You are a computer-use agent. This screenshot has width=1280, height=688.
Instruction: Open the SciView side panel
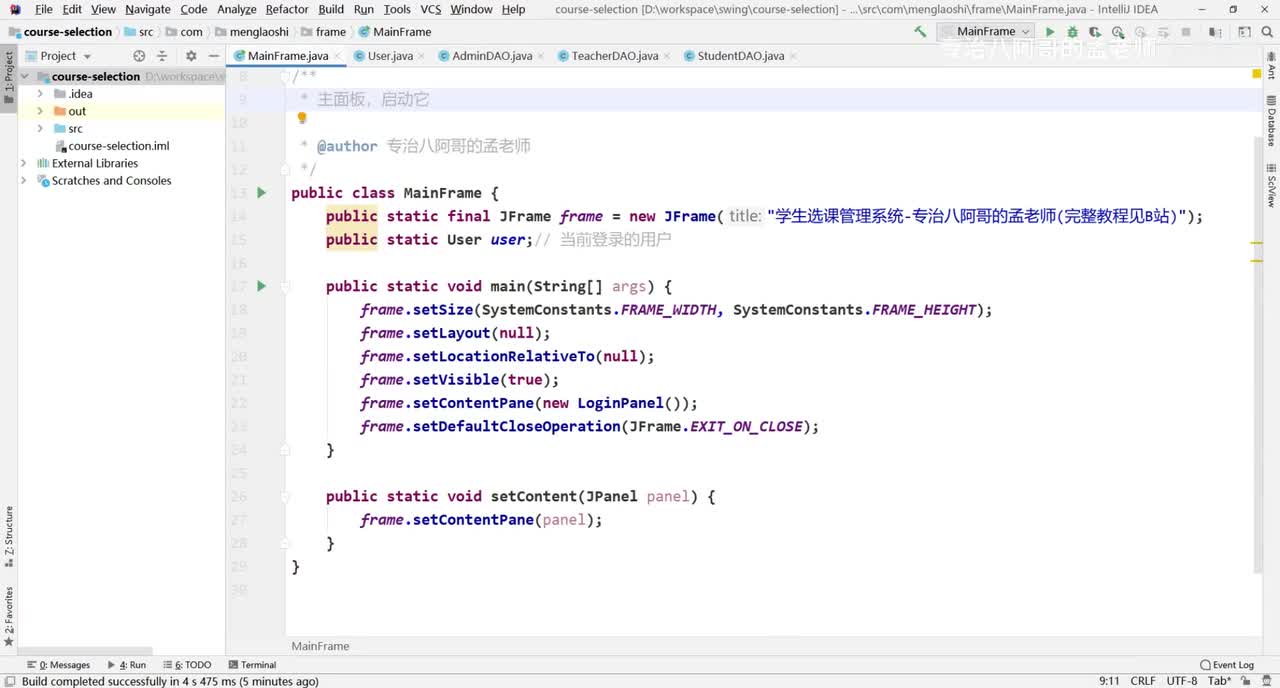coord(1271,184)
